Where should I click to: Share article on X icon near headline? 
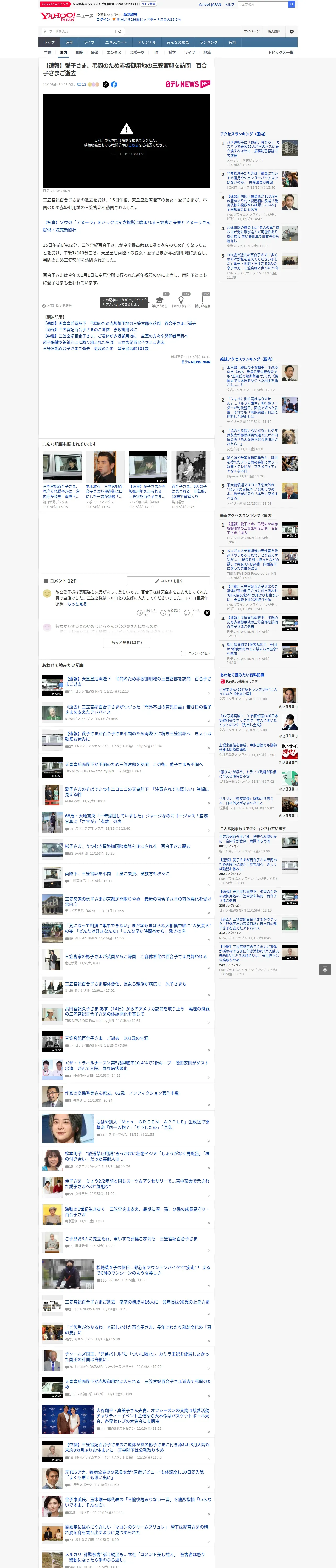(x=105, y=85)
